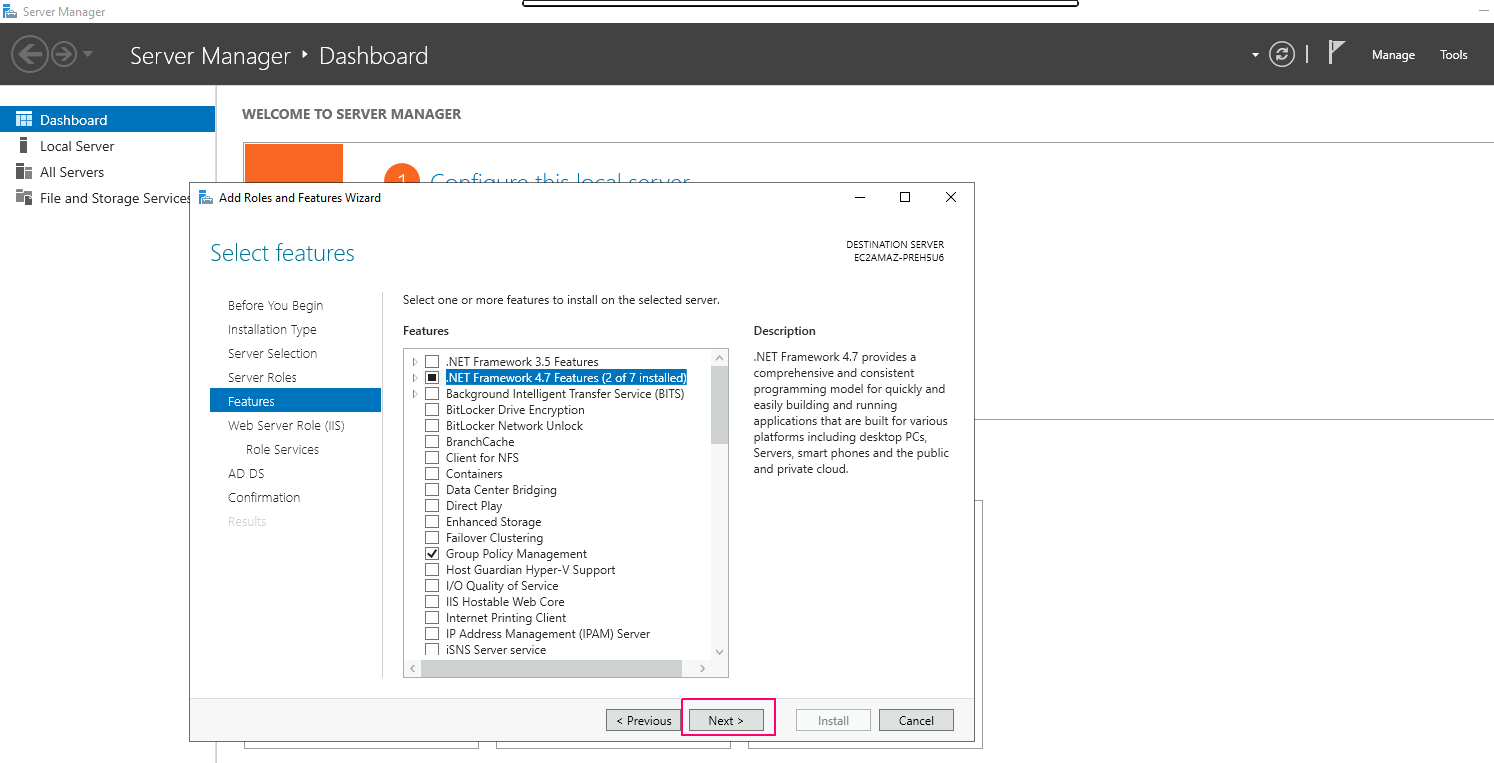
Task: Select Host Guardian Hyper-V Support text
Action: coord(531,569)
